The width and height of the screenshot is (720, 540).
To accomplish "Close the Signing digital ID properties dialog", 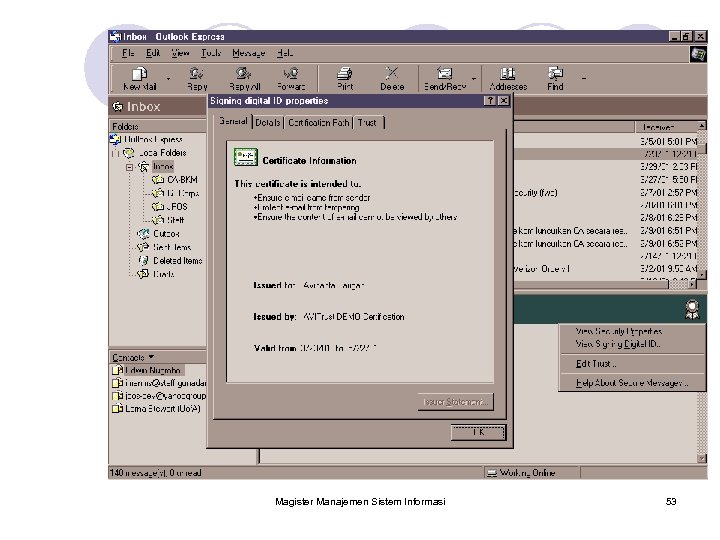I will 504,101.
